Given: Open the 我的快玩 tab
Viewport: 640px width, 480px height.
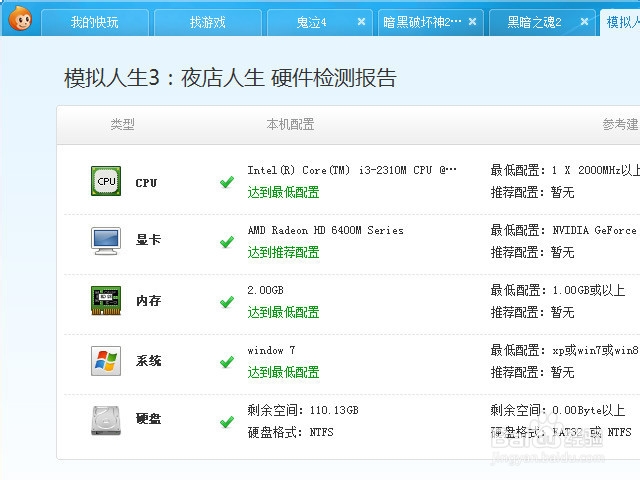Looking at the screenshot, I should click(95, 22).
